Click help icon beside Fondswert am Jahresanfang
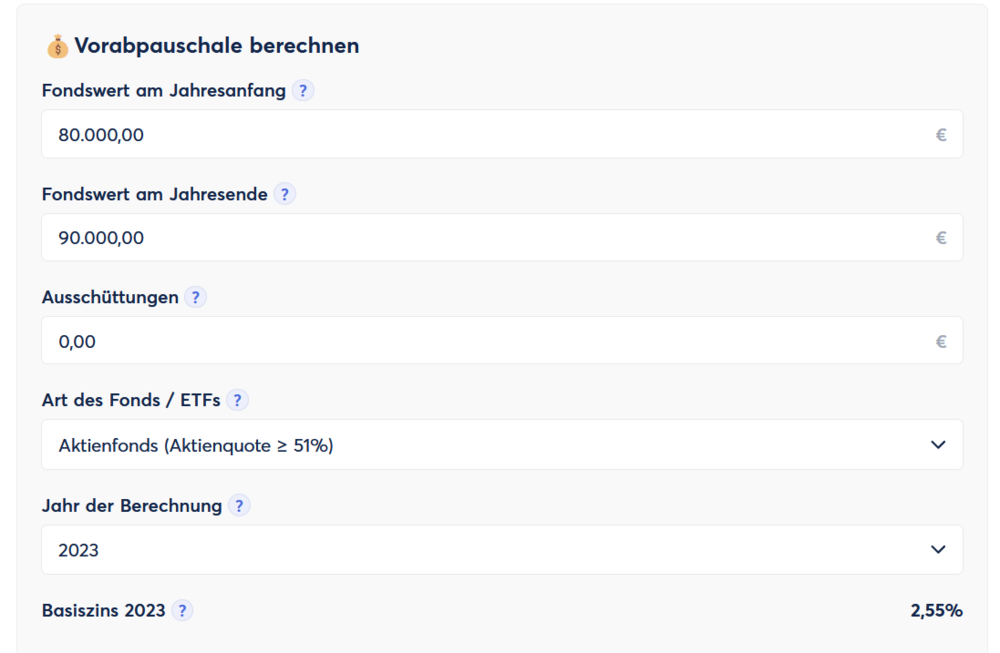1000x653 pixels. tap(303, 91)
